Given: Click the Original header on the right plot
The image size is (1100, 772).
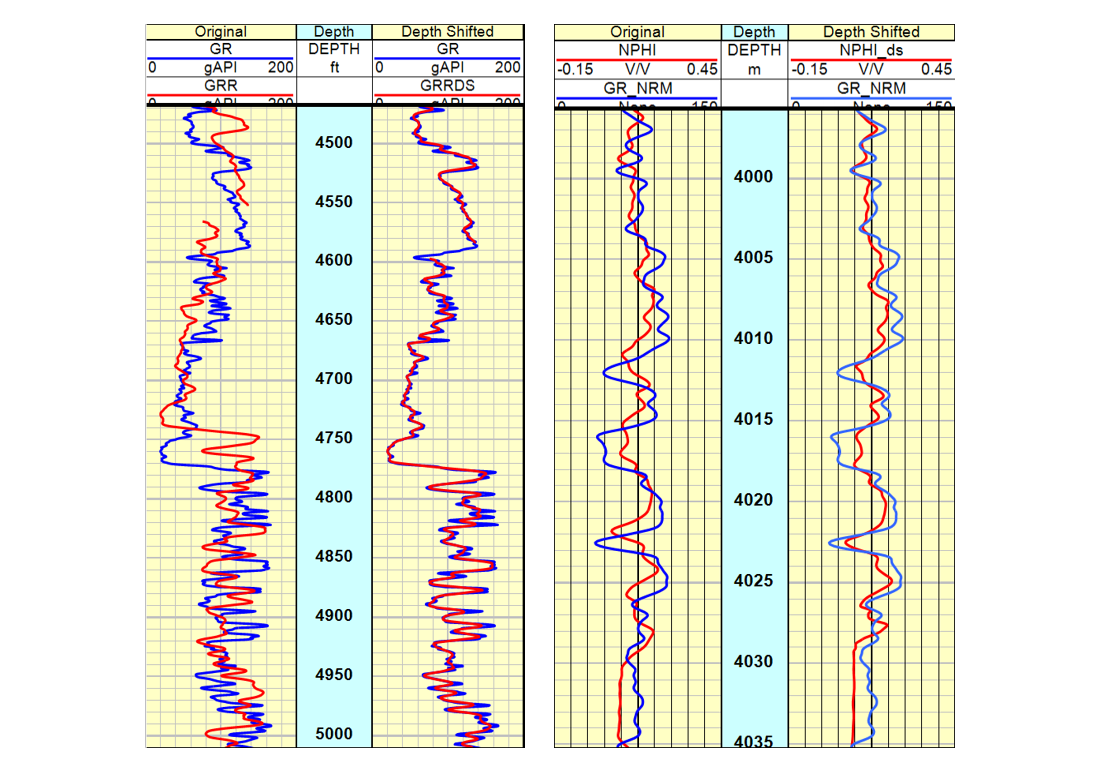Looking at the screenshot, I should (637, 31).
